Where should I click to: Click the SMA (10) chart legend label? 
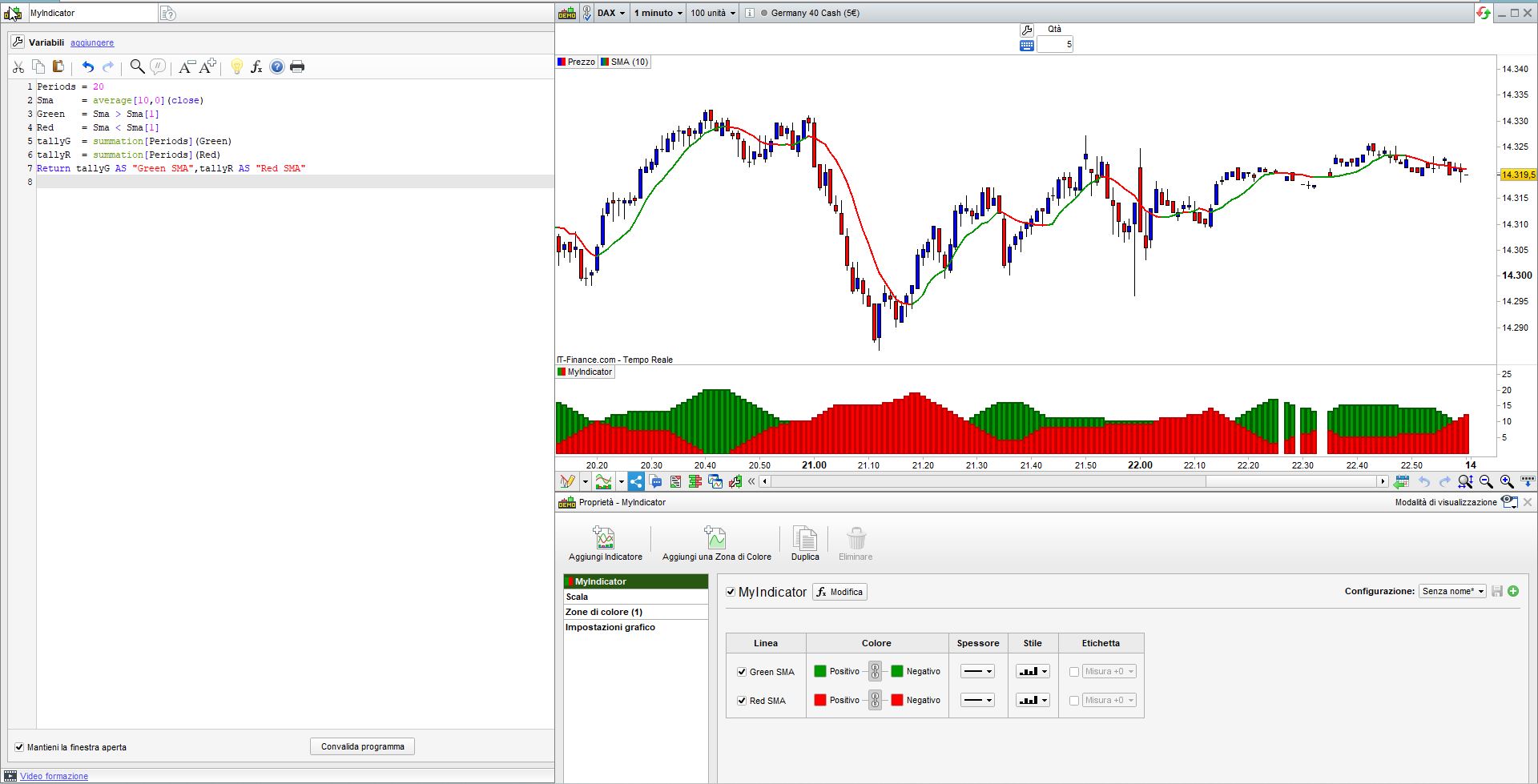pos(624,62)
